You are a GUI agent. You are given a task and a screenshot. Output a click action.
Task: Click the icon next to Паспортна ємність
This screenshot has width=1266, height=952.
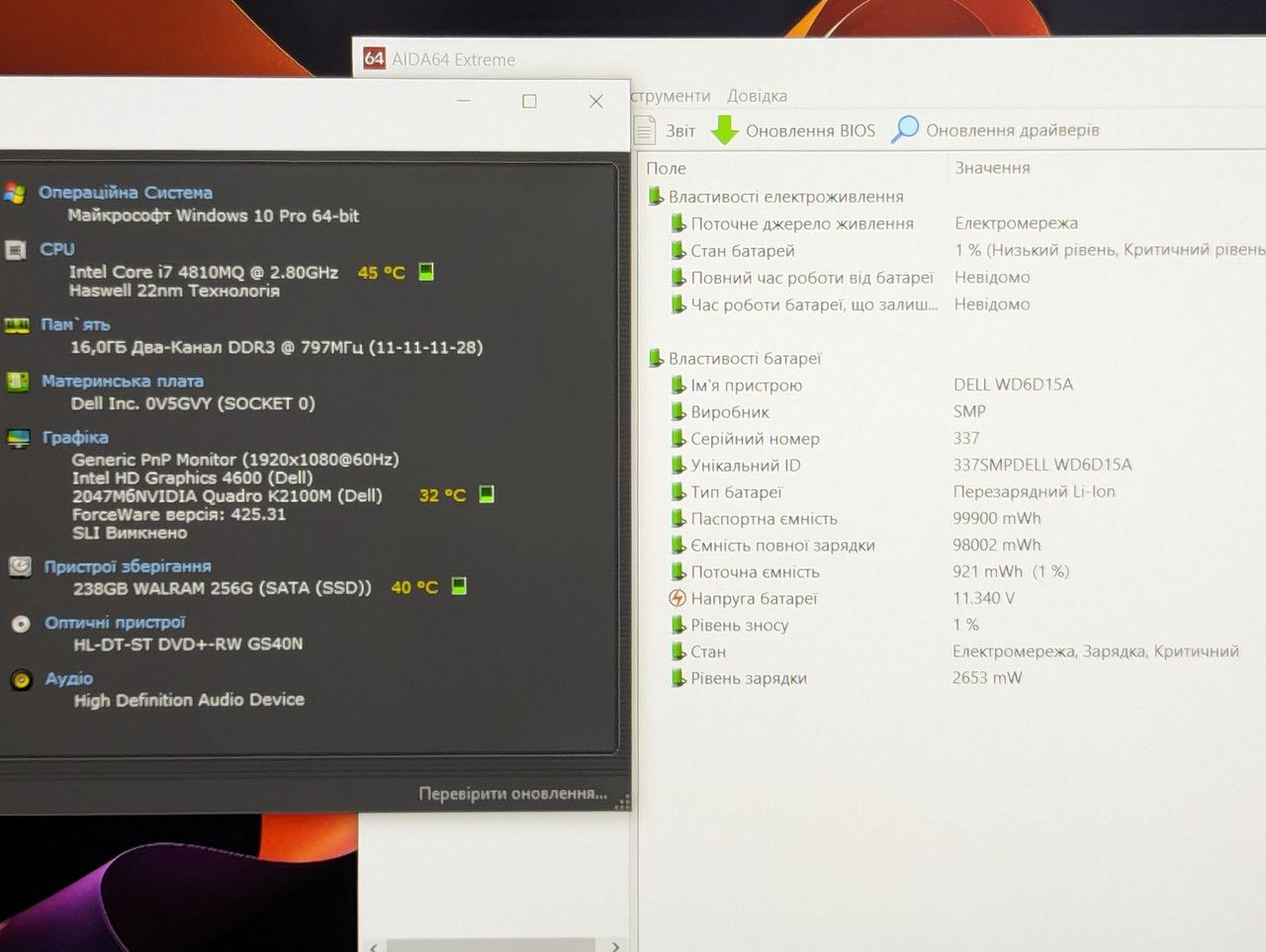[678, 518]
